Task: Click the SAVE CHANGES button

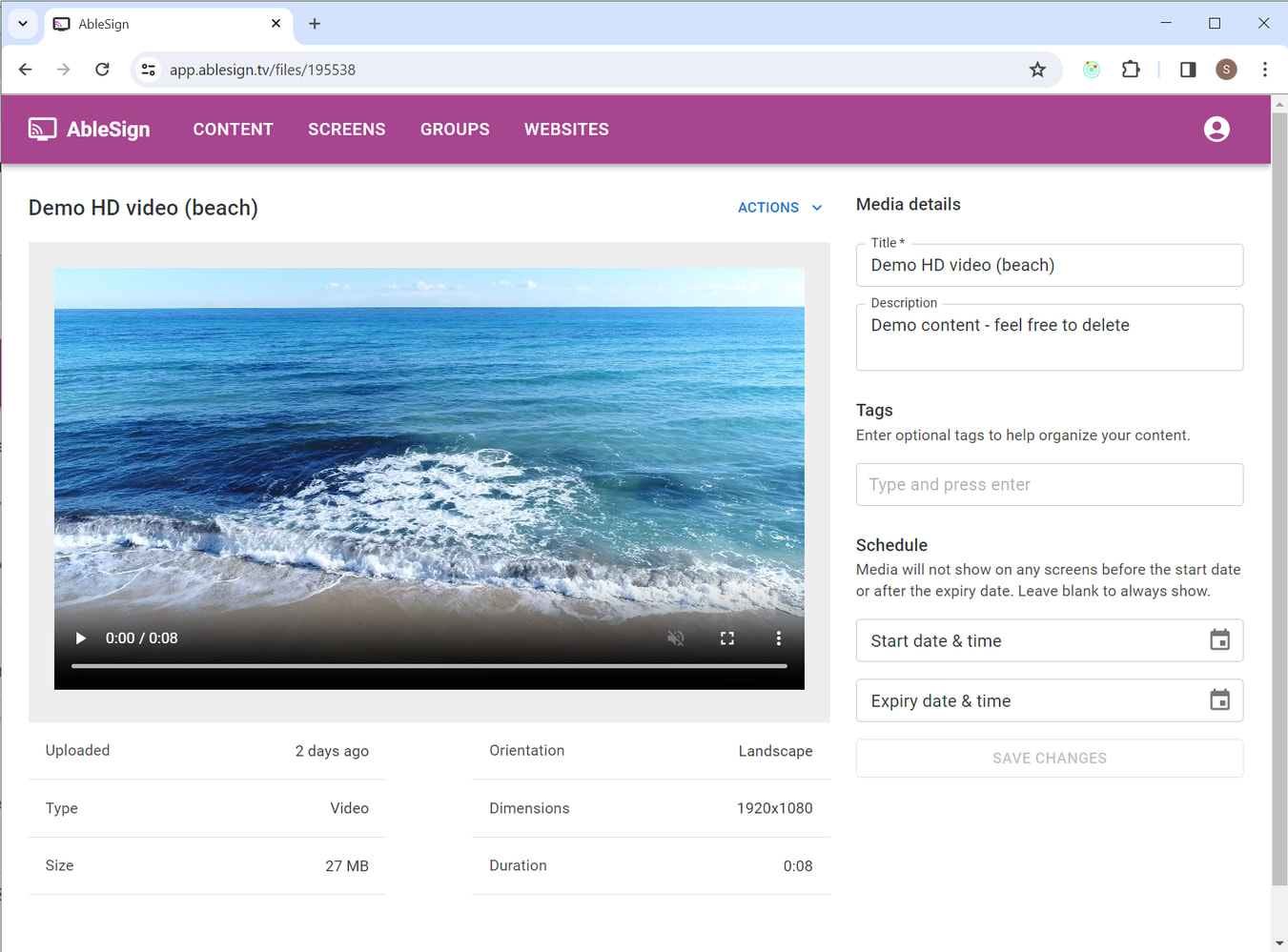Action: [x=1049, y=758]
